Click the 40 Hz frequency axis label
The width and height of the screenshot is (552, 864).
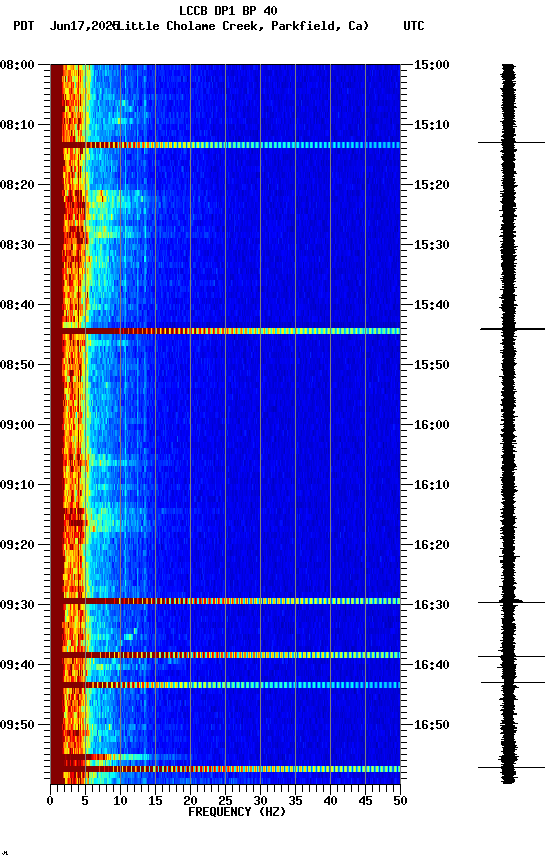tap(330, 801)
